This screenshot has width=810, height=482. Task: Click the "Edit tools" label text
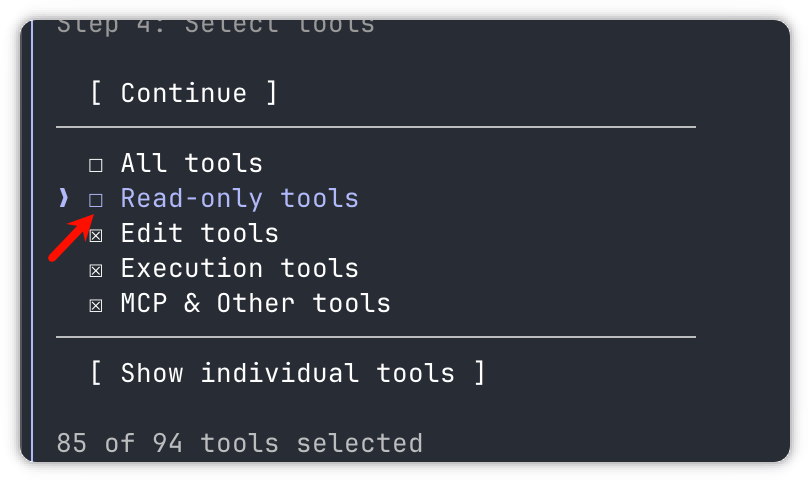pos(200,233)
